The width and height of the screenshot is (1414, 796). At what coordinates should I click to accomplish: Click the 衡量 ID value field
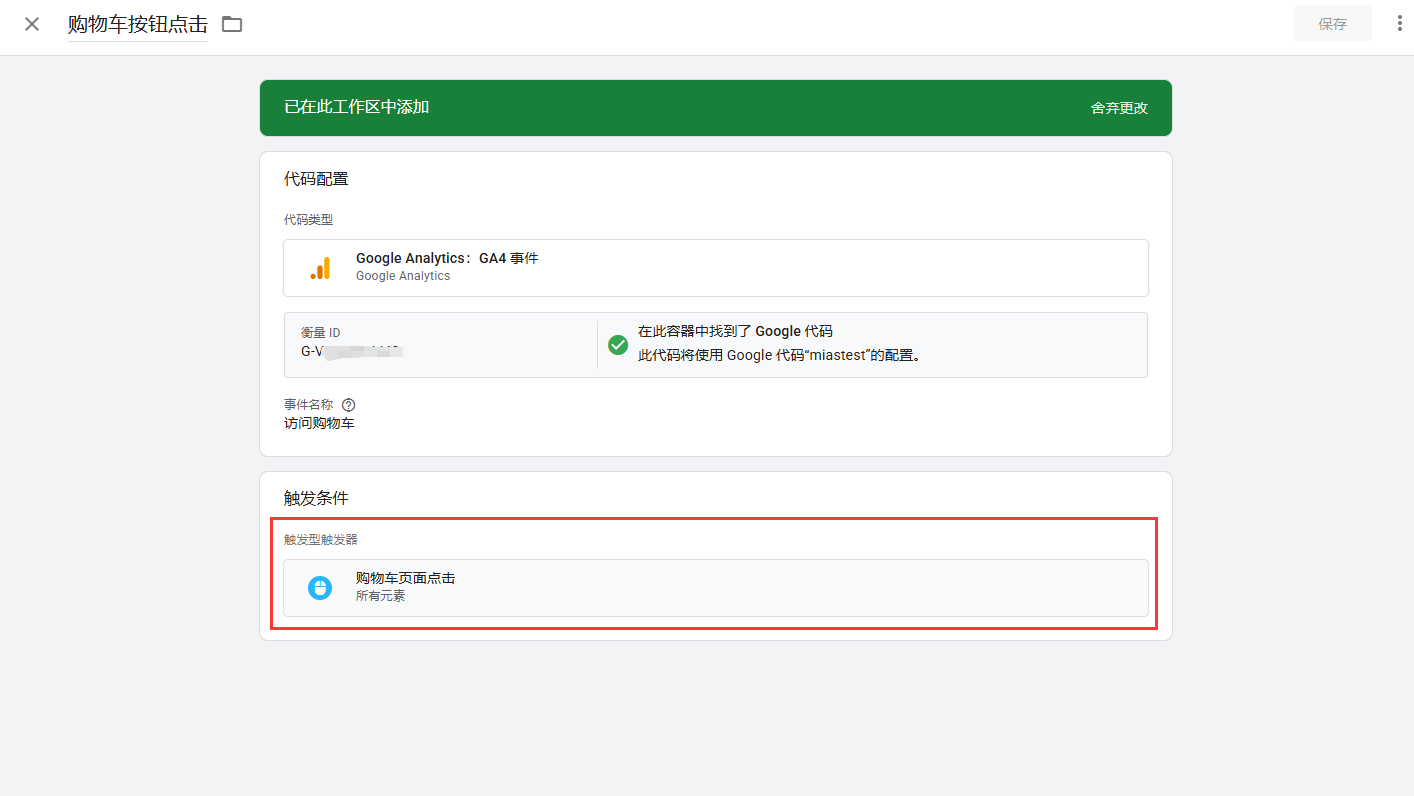click(350, 351)
